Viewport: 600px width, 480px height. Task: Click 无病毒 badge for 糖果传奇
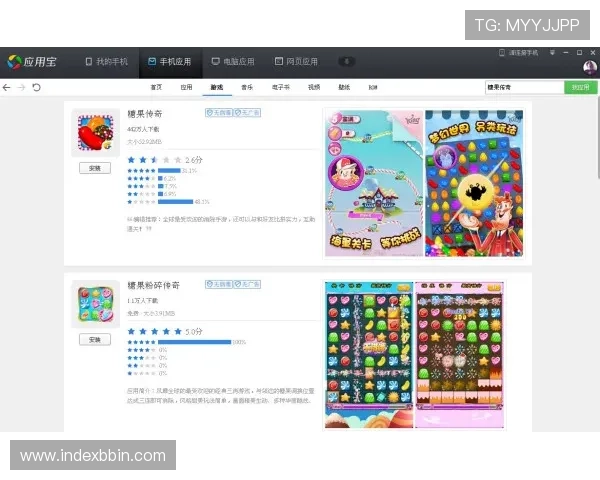coord(219,113)
